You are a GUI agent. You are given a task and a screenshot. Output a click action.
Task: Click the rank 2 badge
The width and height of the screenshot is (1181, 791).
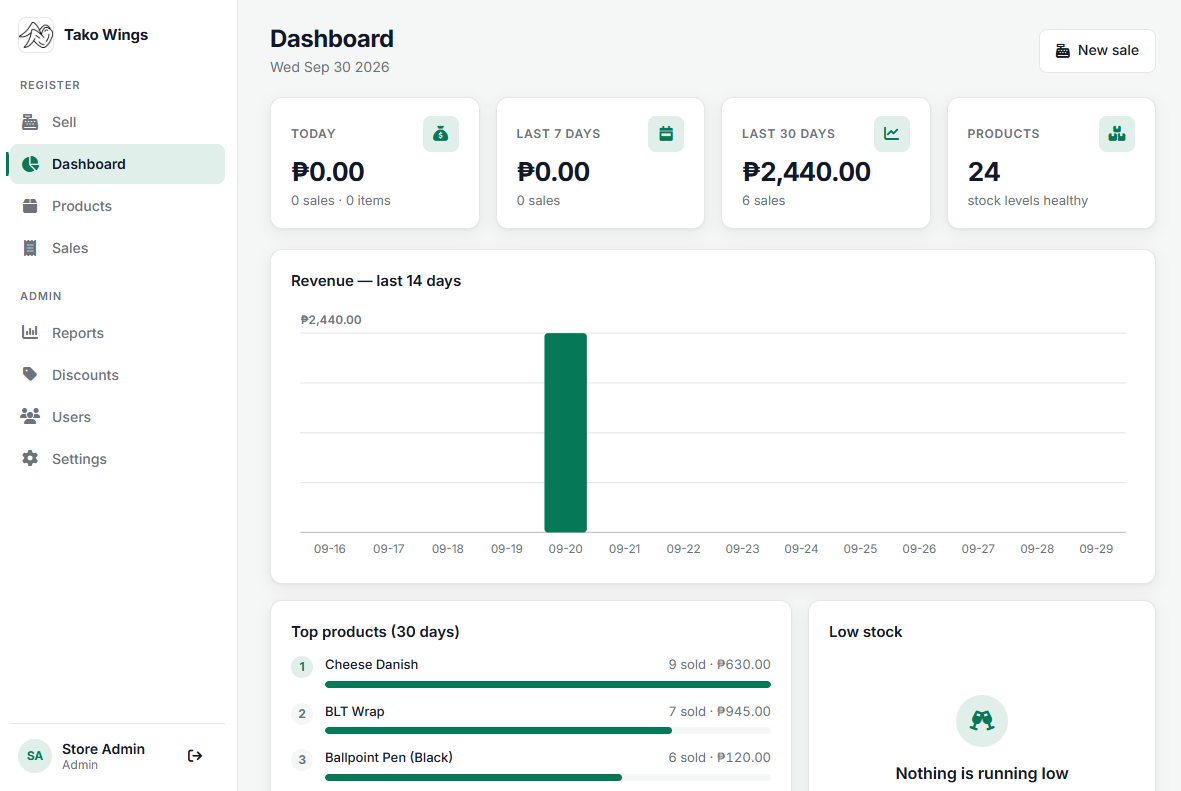(302, 713)
